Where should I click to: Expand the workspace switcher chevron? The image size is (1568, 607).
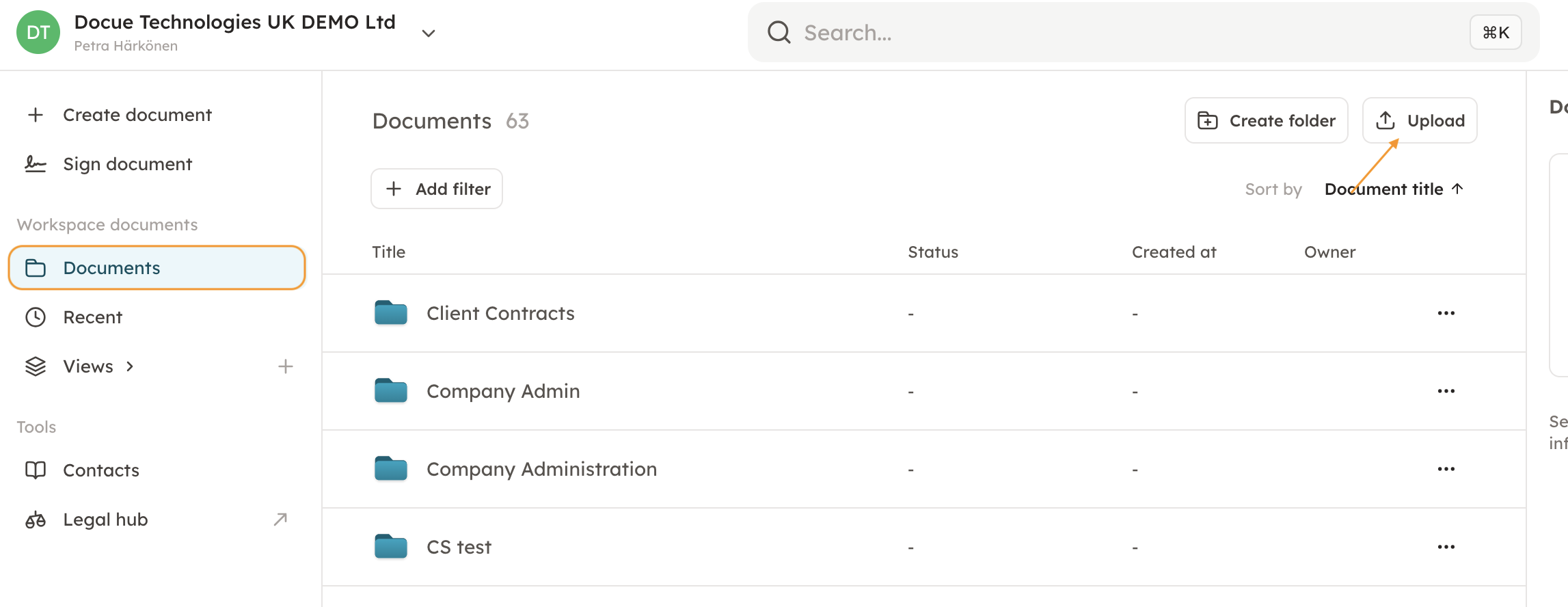429,33
